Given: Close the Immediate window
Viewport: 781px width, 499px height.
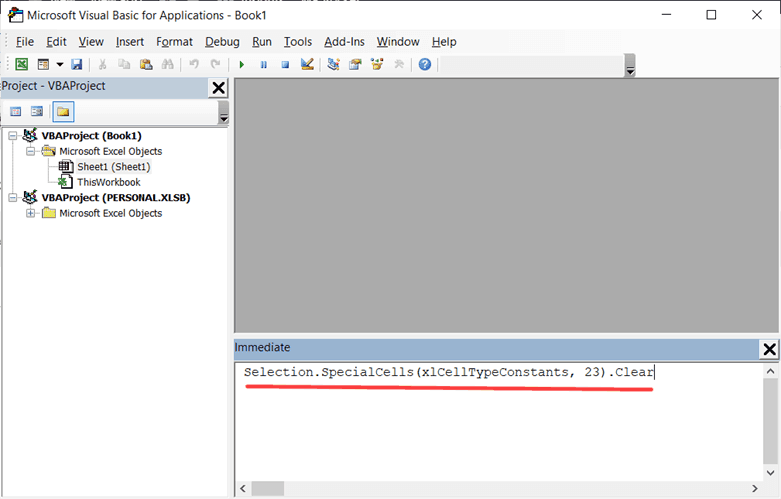Looking at the screenshot, I should click(x=769, y=349).
